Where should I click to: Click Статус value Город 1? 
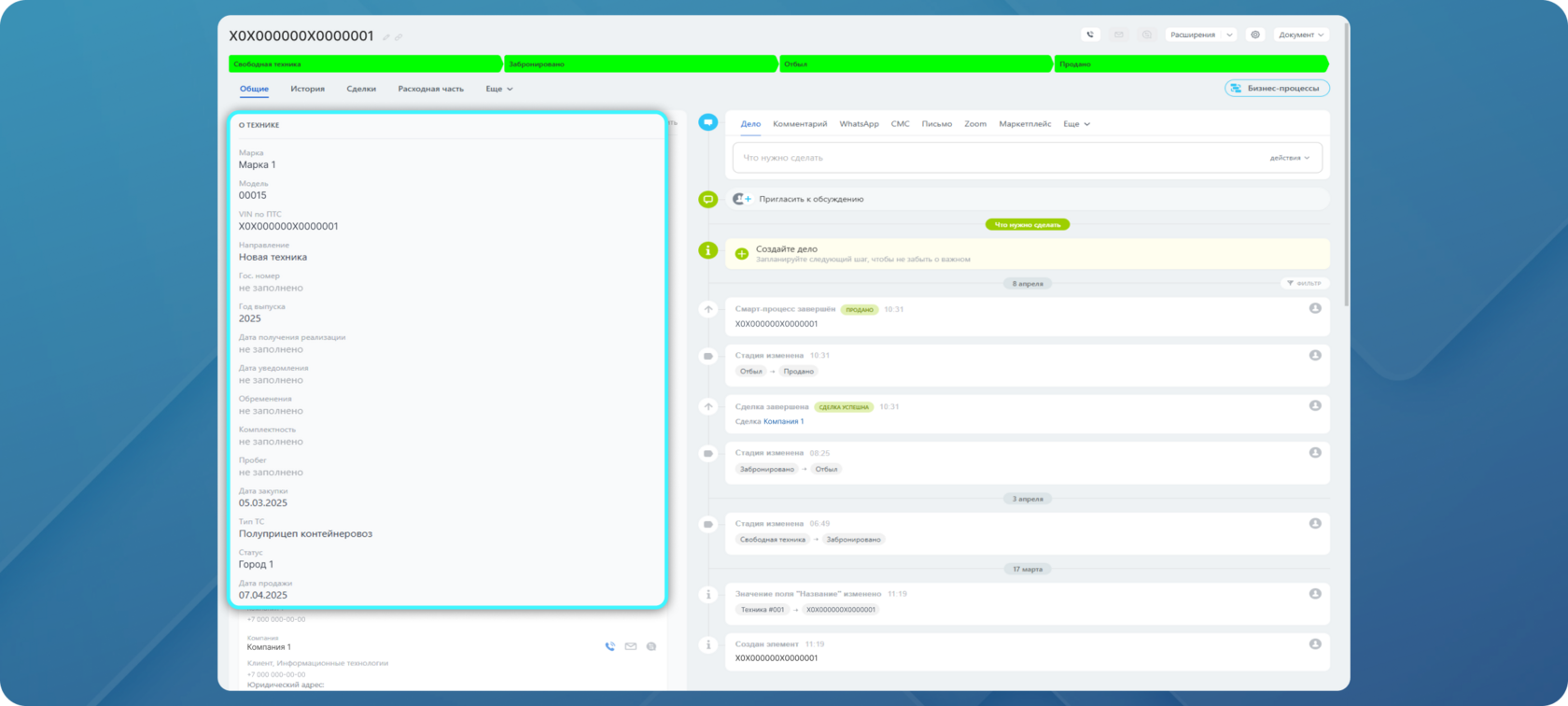[256, 565]
